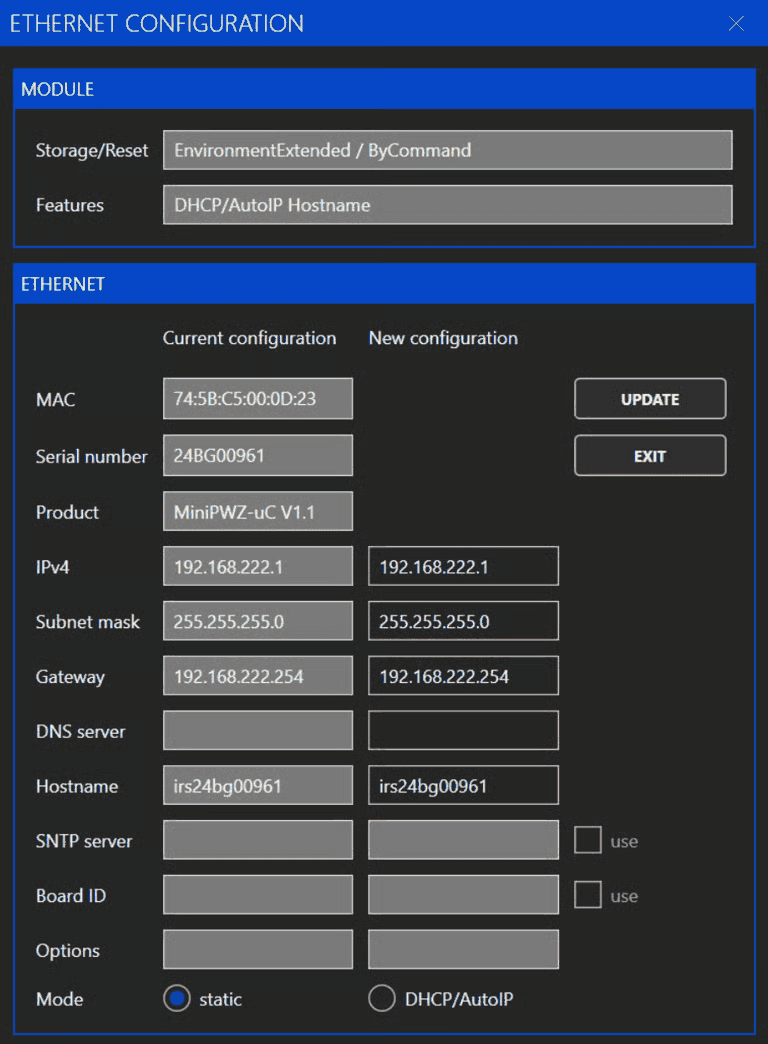Click the new Board ID field
Image resolution: width=768 pixels, height=1044 pixels.
[464, 895]
